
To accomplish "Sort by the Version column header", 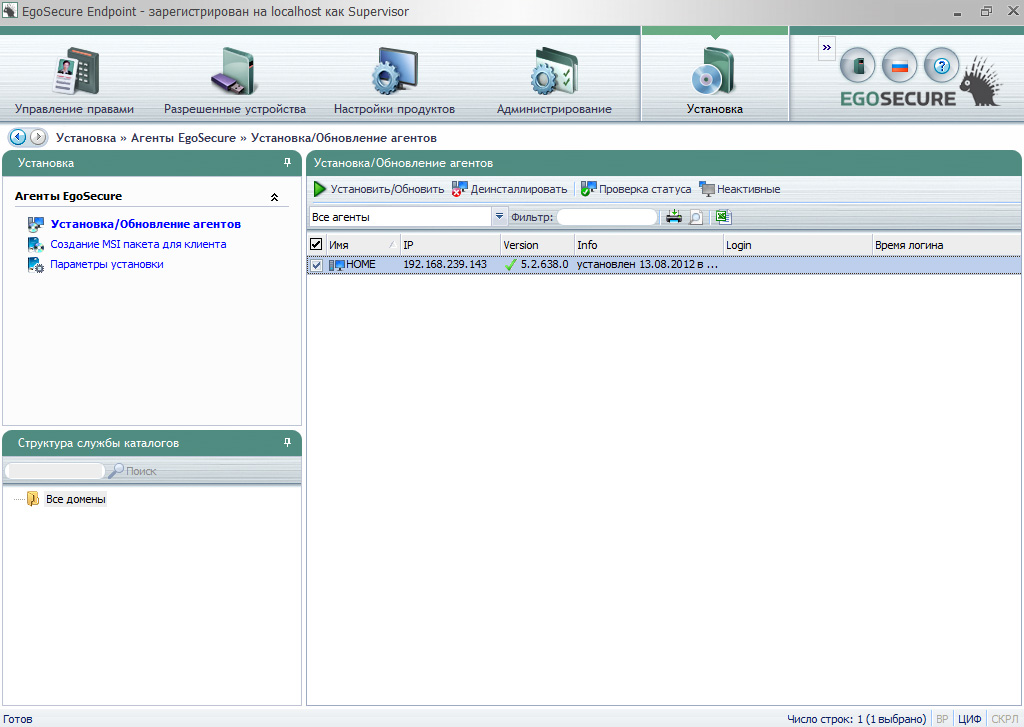I will tap(537, 245).
